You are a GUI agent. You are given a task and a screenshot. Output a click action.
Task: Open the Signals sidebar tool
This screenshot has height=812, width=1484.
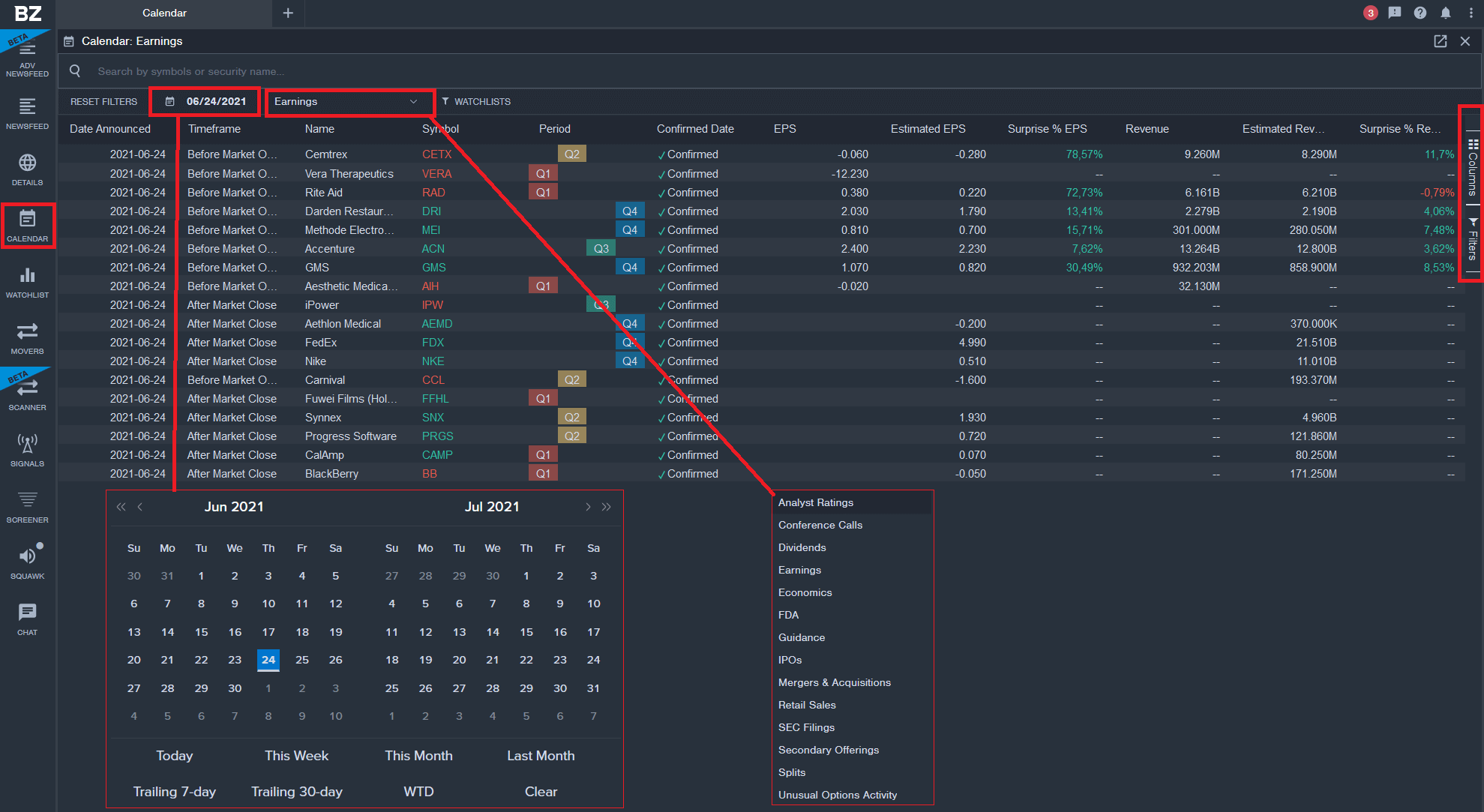pyautogui.click(x=27, y=451)
